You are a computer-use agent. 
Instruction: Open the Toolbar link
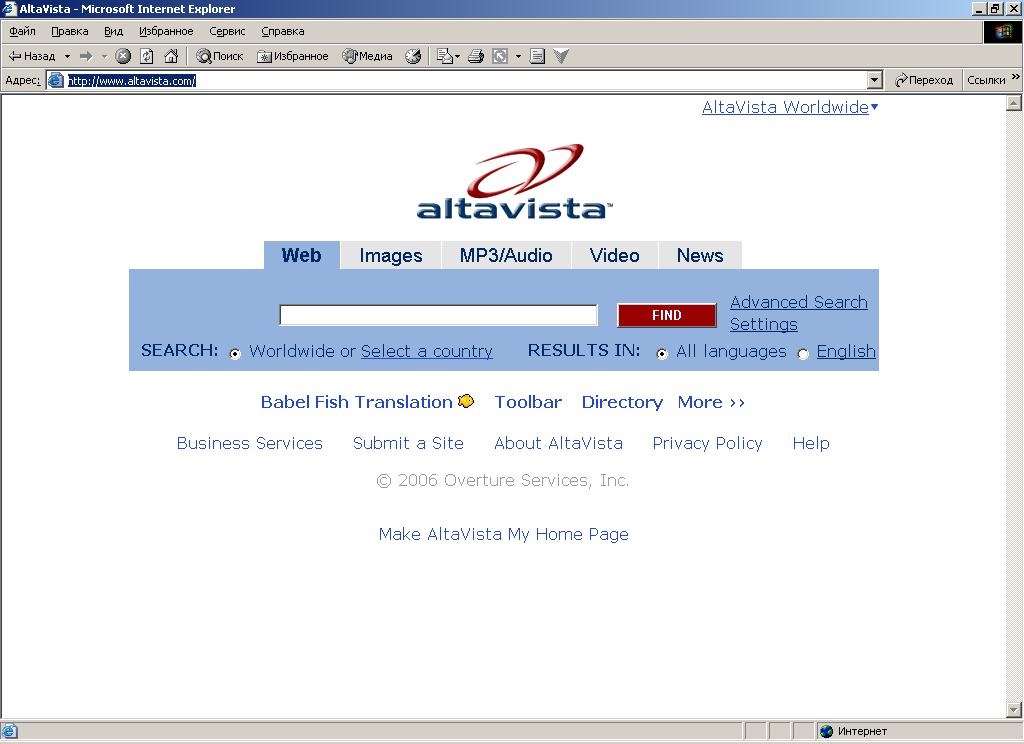[528, 402]
